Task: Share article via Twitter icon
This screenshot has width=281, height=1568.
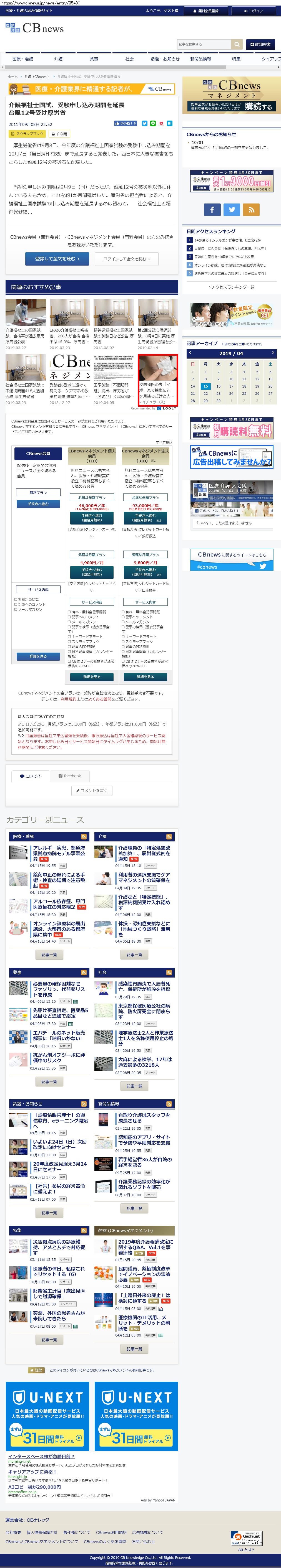Action: coord(144,124)
